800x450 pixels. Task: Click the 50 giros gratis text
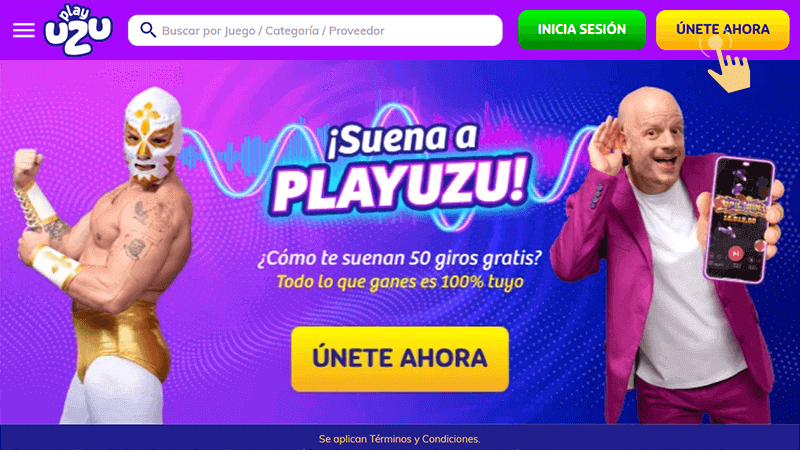(476, 258)
